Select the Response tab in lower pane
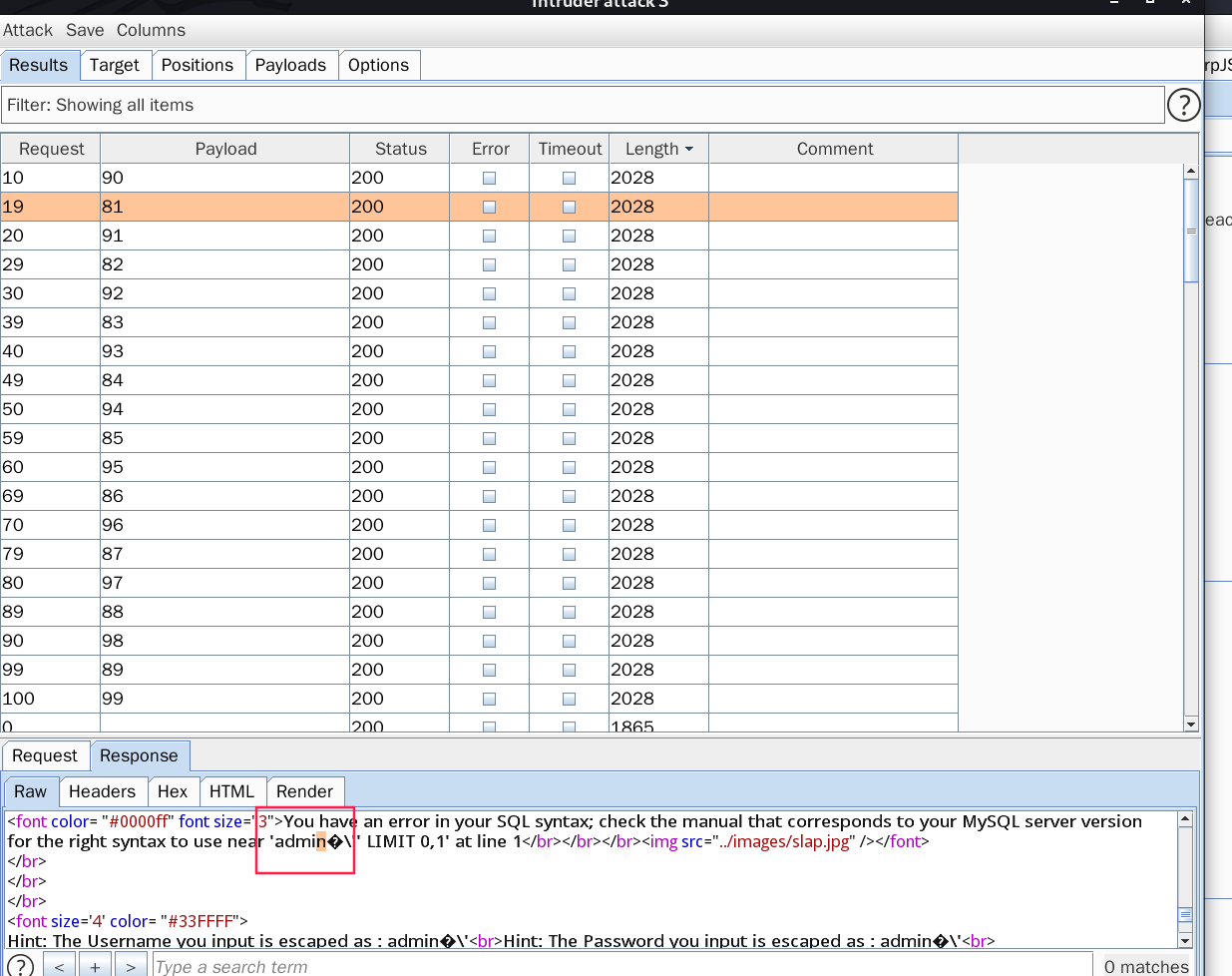The width and height of the screenshot is (1232, 976). pos(139,755)
